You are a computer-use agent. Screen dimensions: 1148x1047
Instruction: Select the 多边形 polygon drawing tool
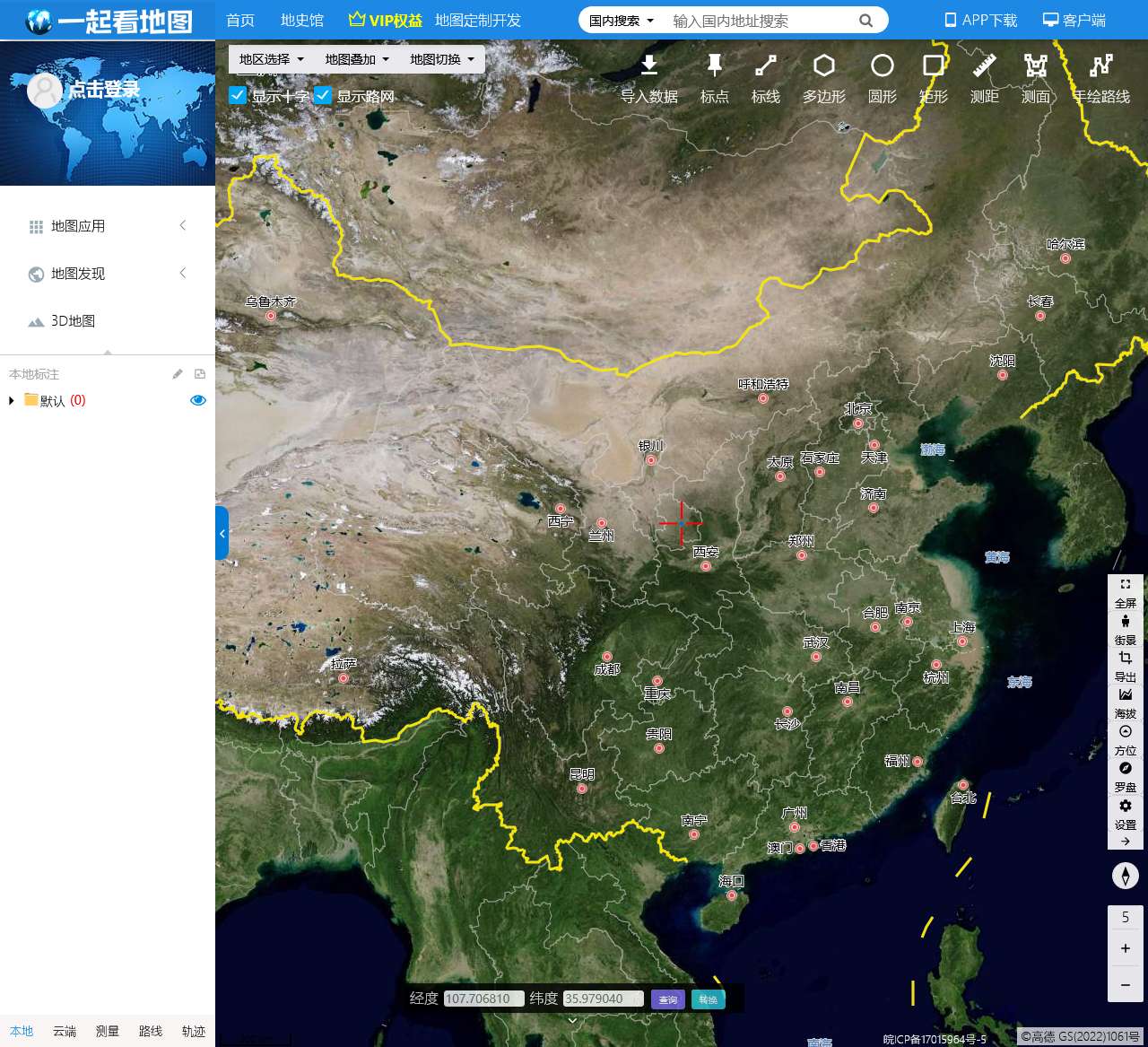click(x=823, y=66)
